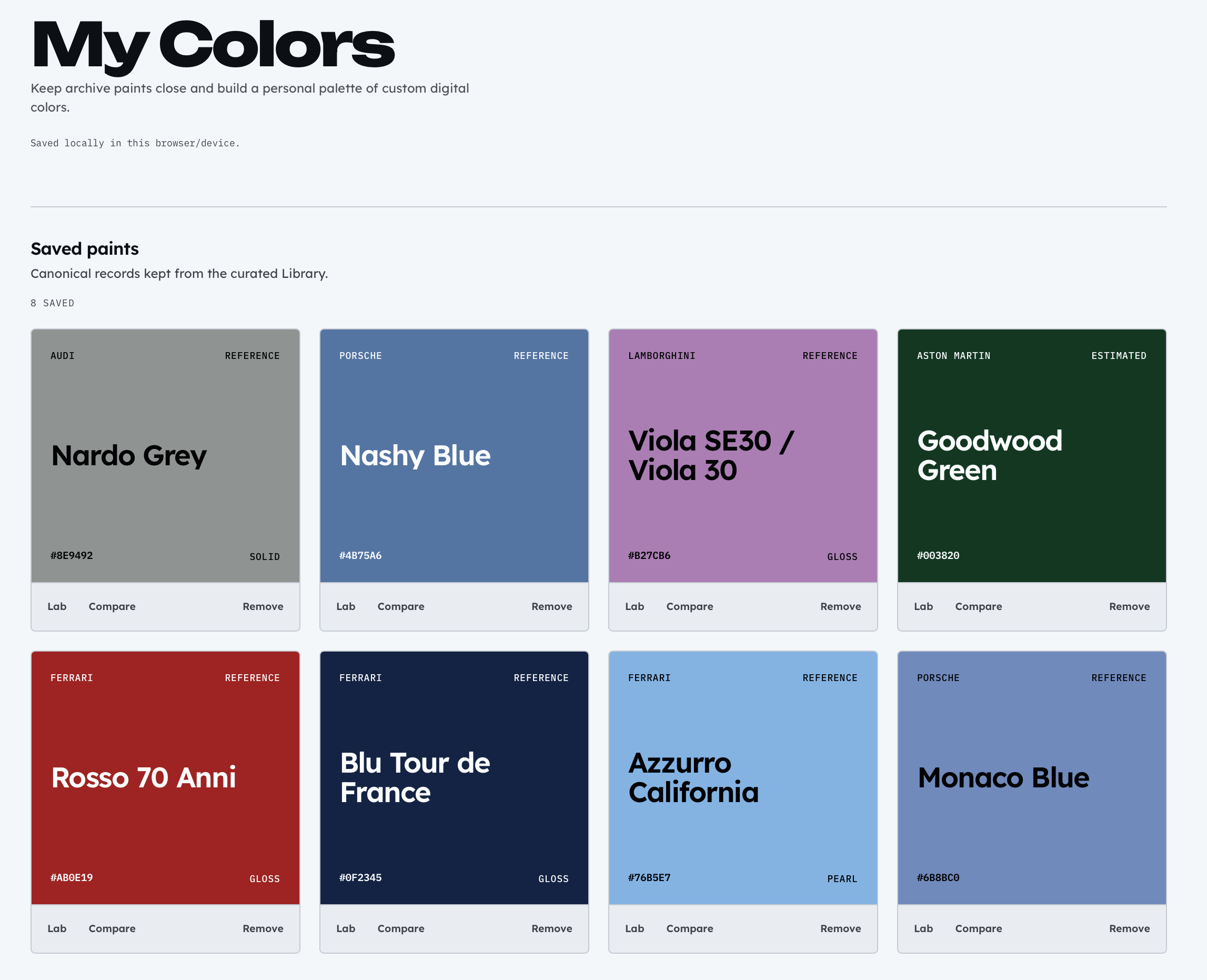Select the Nardo Grey color swatch
The image size is (1207, 980).
click(165, 456)
